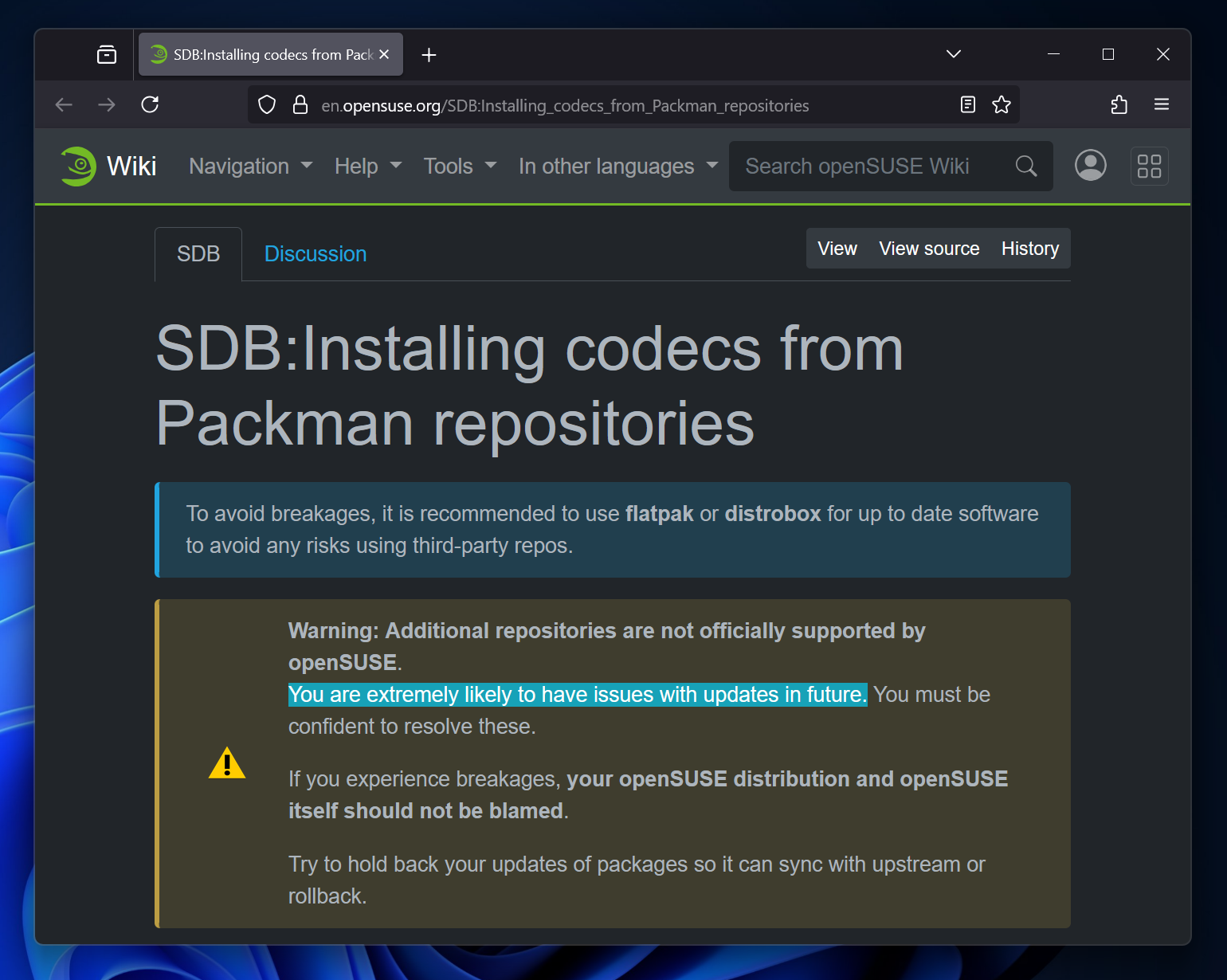This screenshot has width=1227, height=980.
Task: Expand the Tools dropdown menu
Action: [460, 166]
